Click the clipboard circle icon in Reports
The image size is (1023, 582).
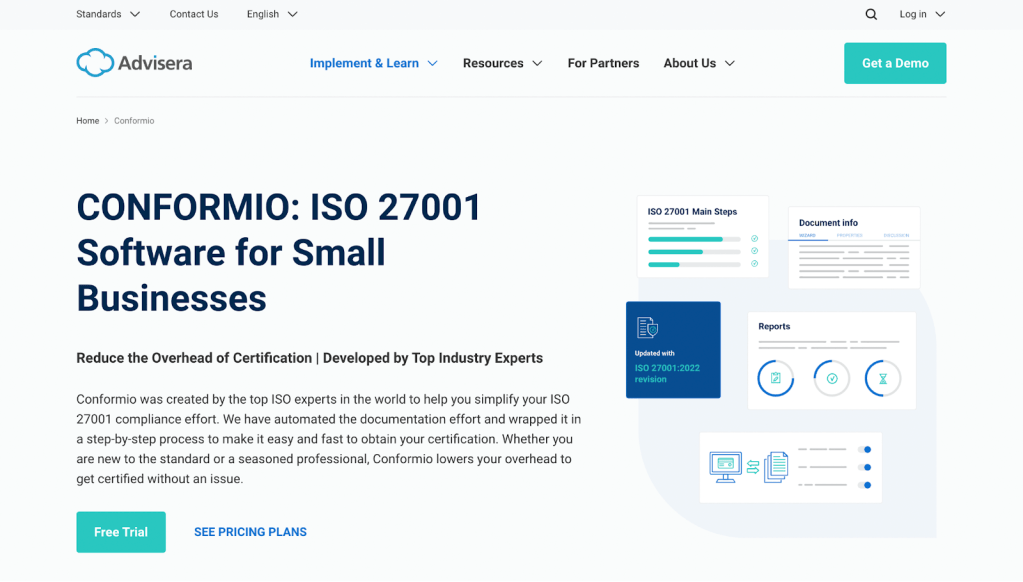click(x=775, y=378)
